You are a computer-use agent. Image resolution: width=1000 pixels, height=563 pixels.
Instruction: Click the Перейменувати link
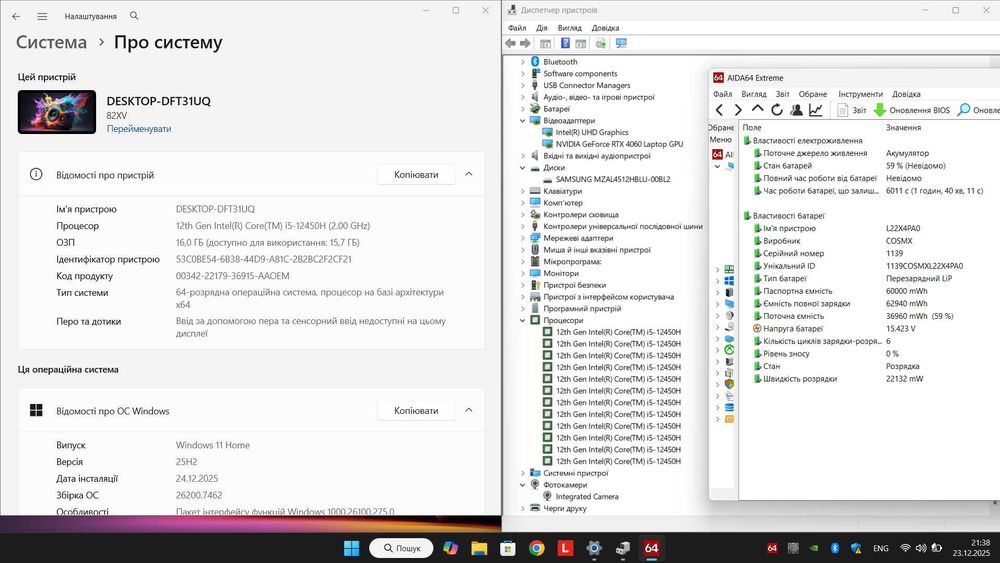pos(139,129)
